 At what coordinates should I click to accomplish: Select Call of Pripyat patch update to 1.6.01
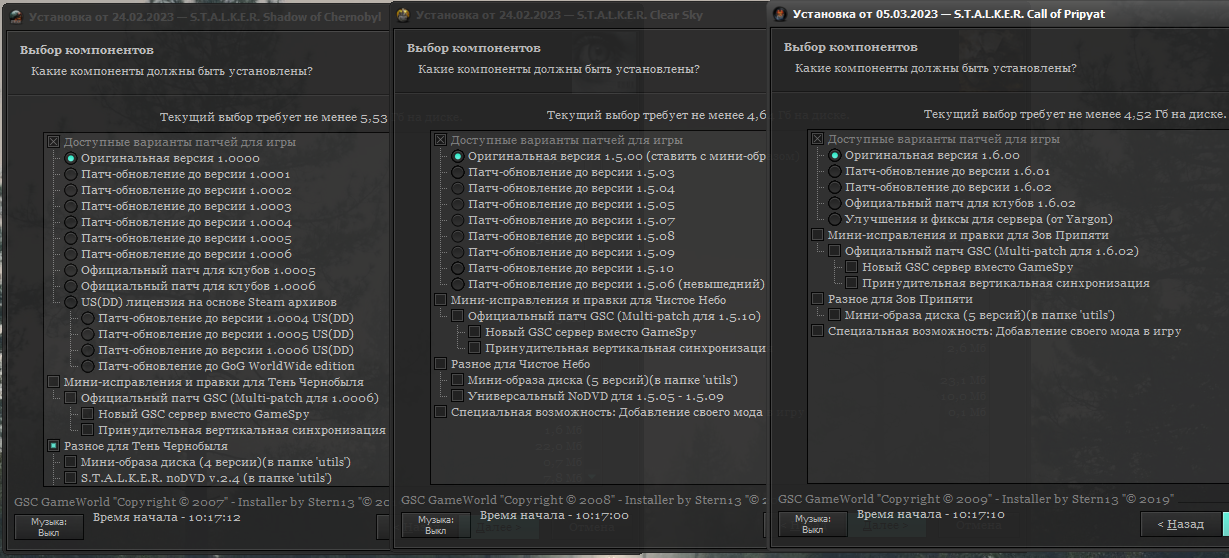click(x=835, y=171)
